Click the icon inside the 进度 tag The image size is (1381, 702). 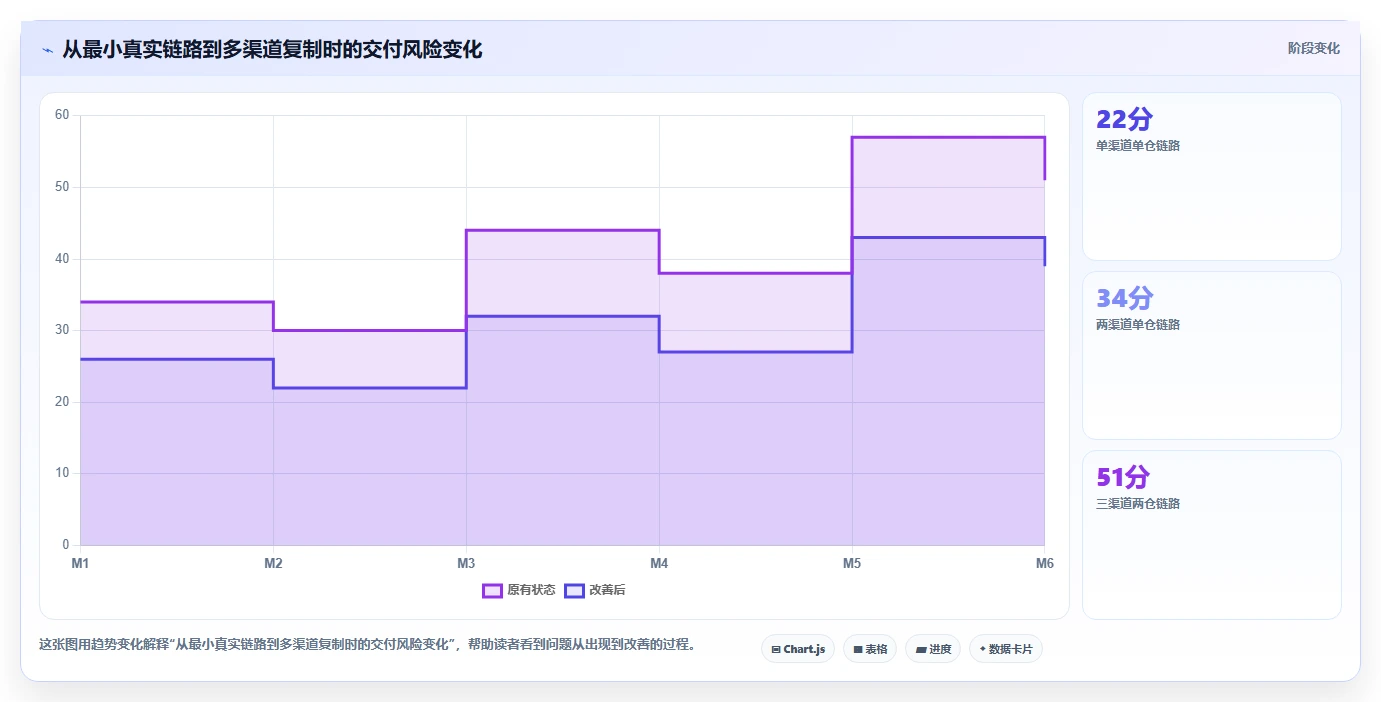pyautogui.click(x=921, y=650)
